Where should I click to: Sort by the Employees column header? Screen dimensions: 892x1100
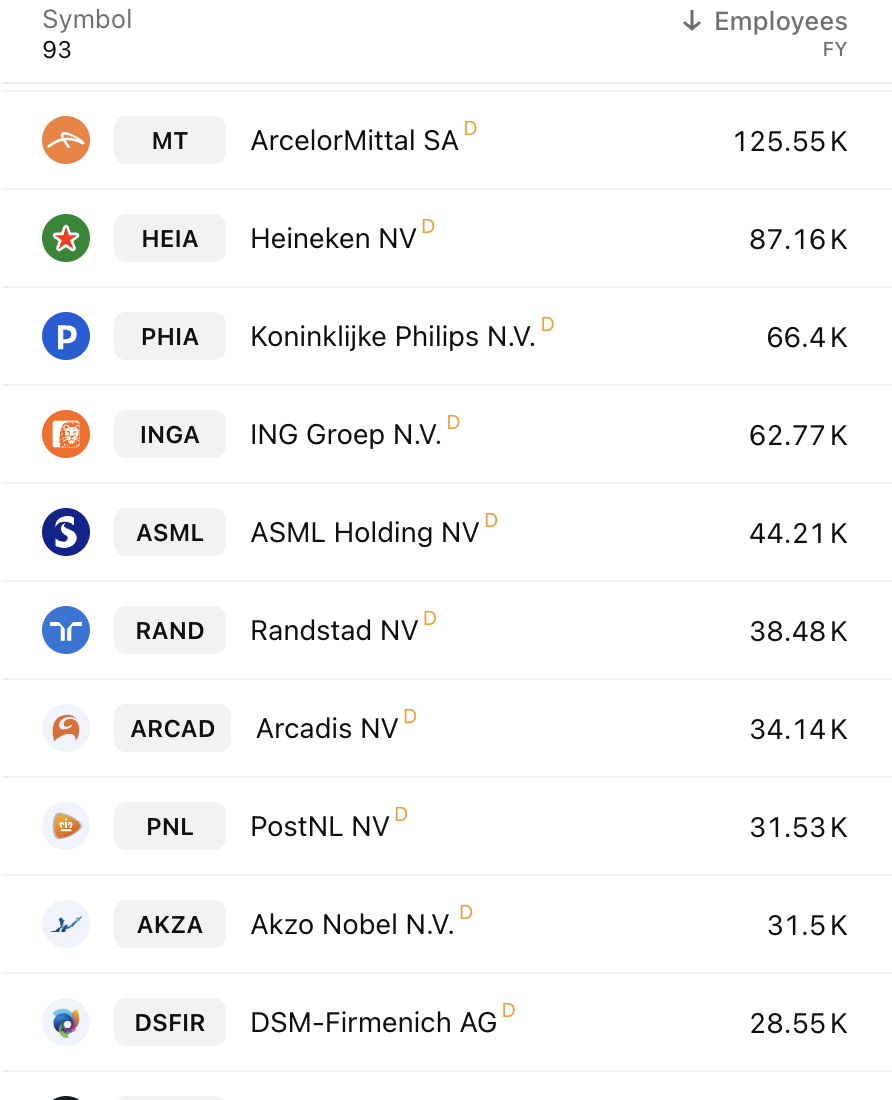780,21
